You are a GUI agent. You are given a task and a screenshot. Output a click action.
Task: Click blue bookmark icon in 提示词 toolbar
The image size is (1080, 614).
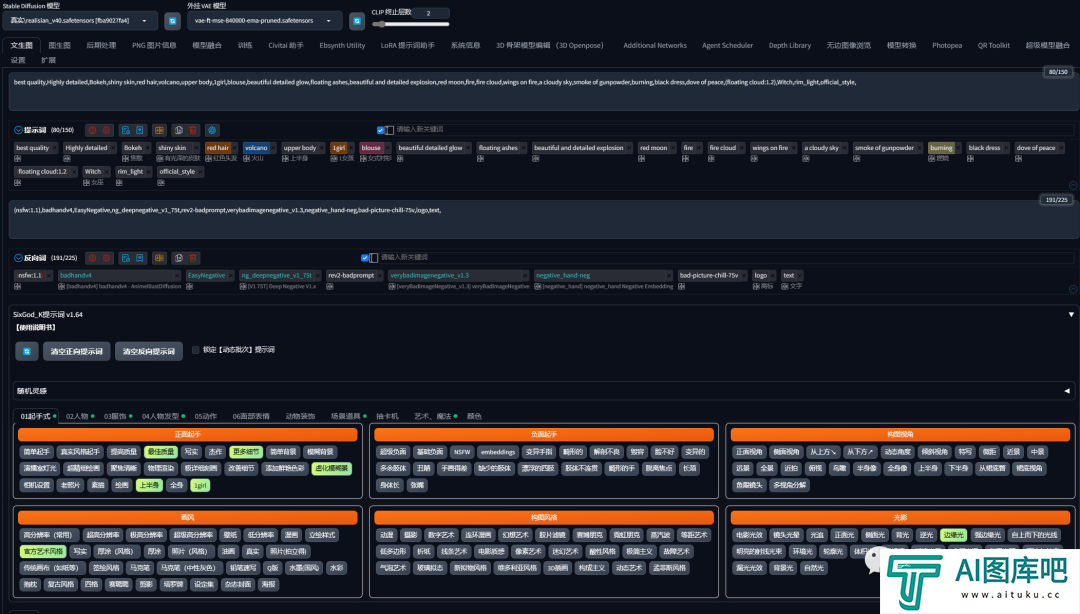click(x=140, y=130)
